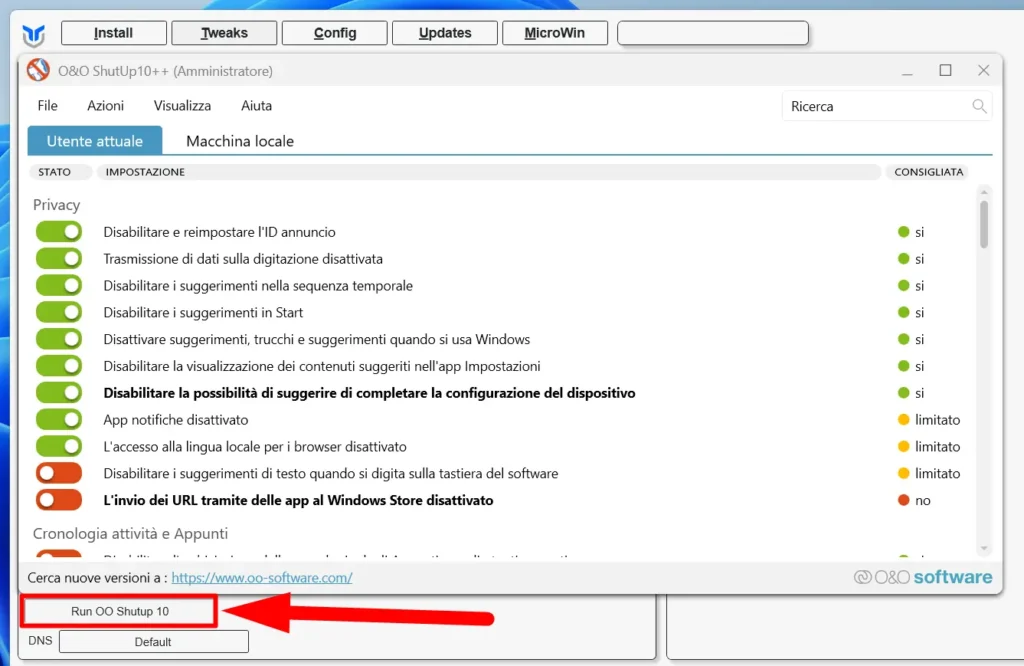1024x666 pixels.
Task: Click the 'no' recommendation in Windows Store row
Action: pyautogui.click(x=922, y=500)
